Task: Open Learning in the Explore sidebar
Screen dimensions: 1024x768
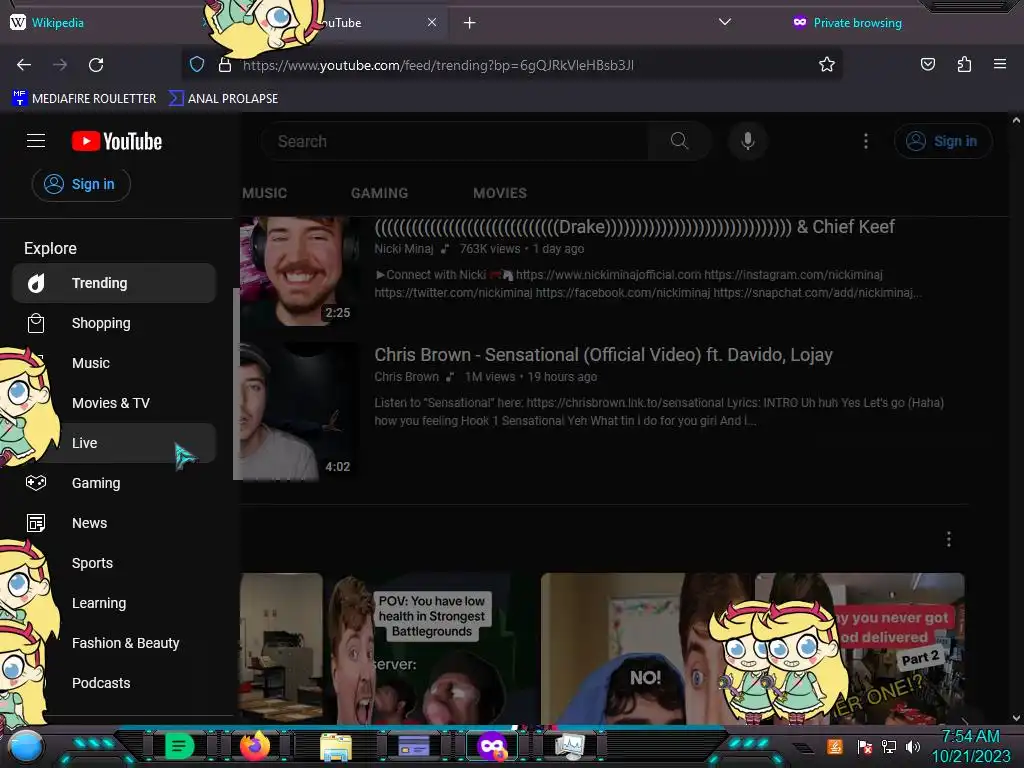Action: pyautogui.click(x=114, y=603)
